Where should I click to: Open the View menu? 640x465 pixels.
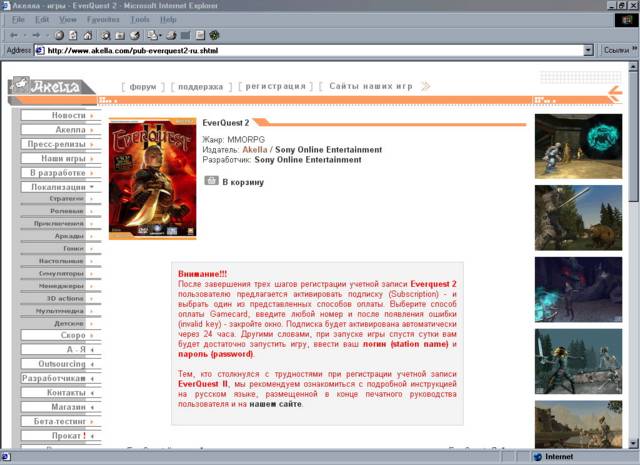coord(68,20)
